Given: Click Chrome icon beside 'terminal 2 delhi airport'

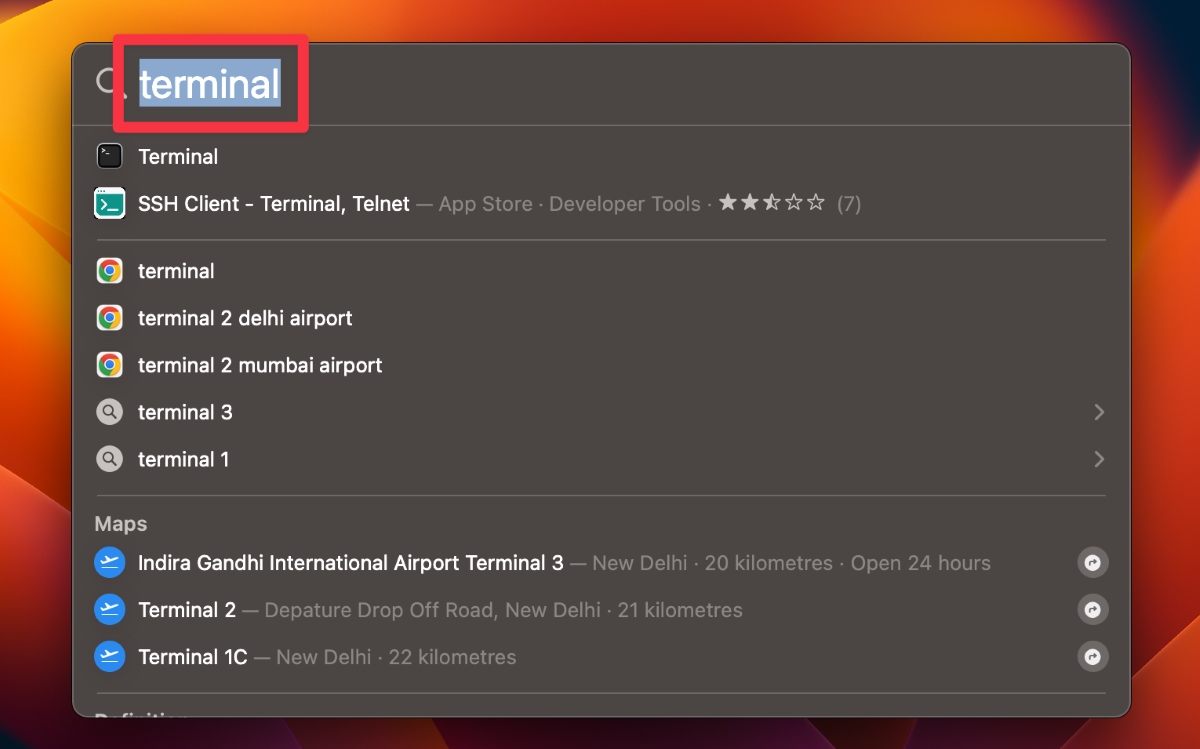Looking at the screenshot, I should (109, 318).
